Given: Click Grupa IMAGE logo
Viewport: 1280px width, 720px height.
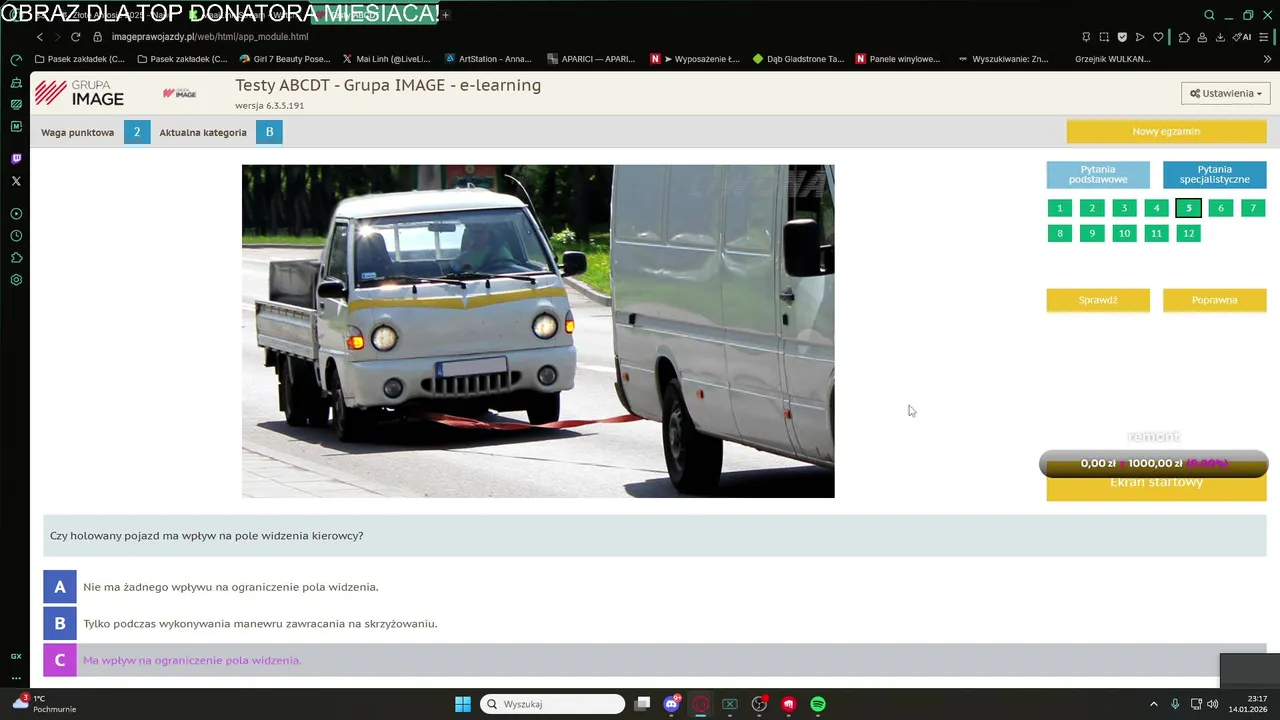Looking at the screenshot, I should click(80, 93).
